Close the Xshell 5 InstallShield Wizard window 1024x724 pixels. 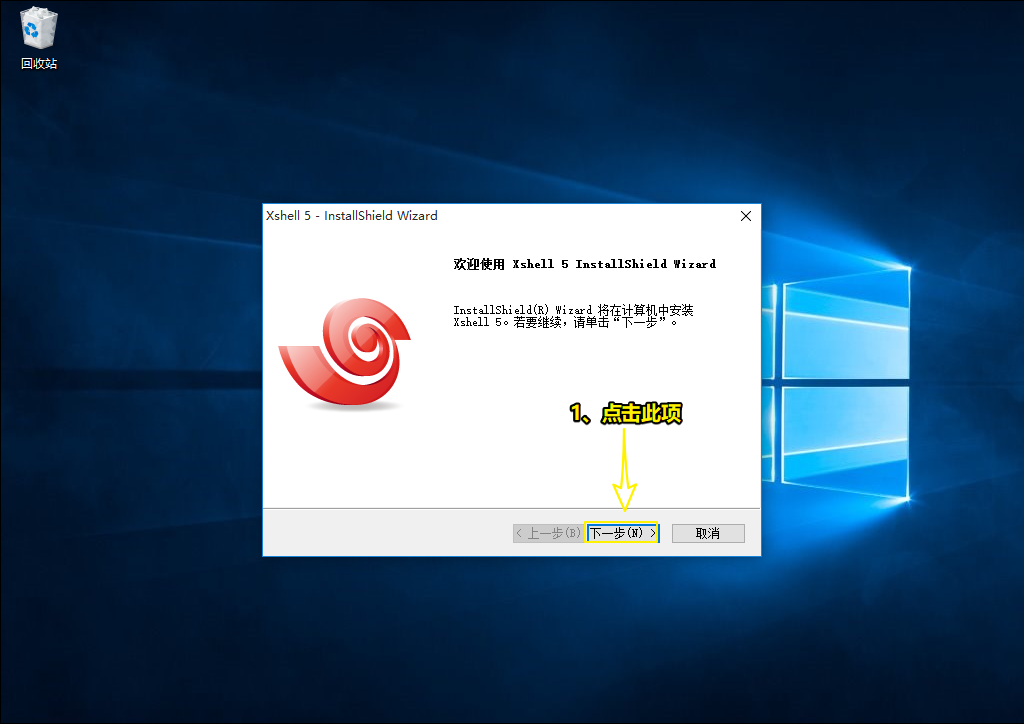point(746,216)
